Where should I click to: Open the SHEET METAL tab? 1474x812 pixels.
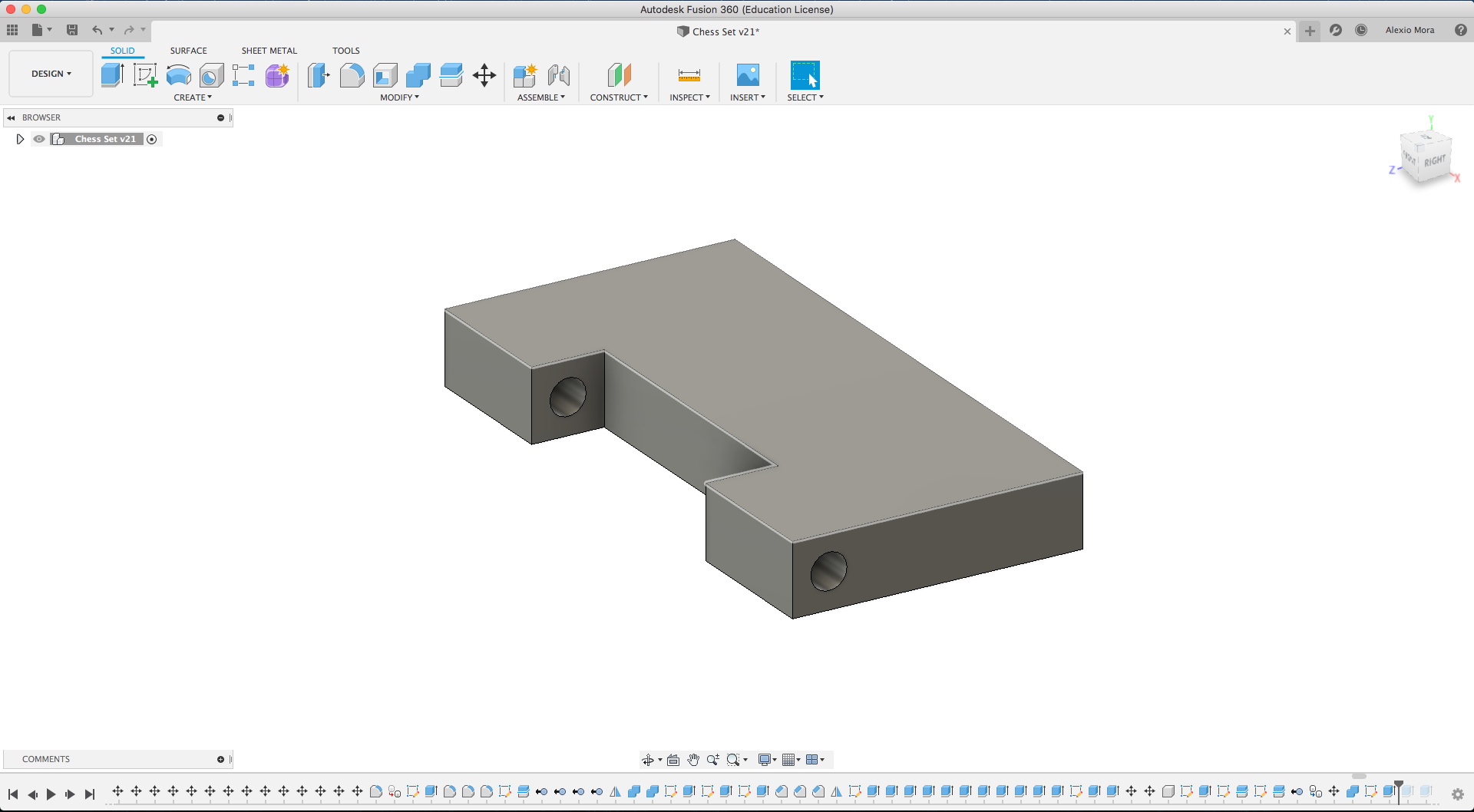(x=269, y=51)
